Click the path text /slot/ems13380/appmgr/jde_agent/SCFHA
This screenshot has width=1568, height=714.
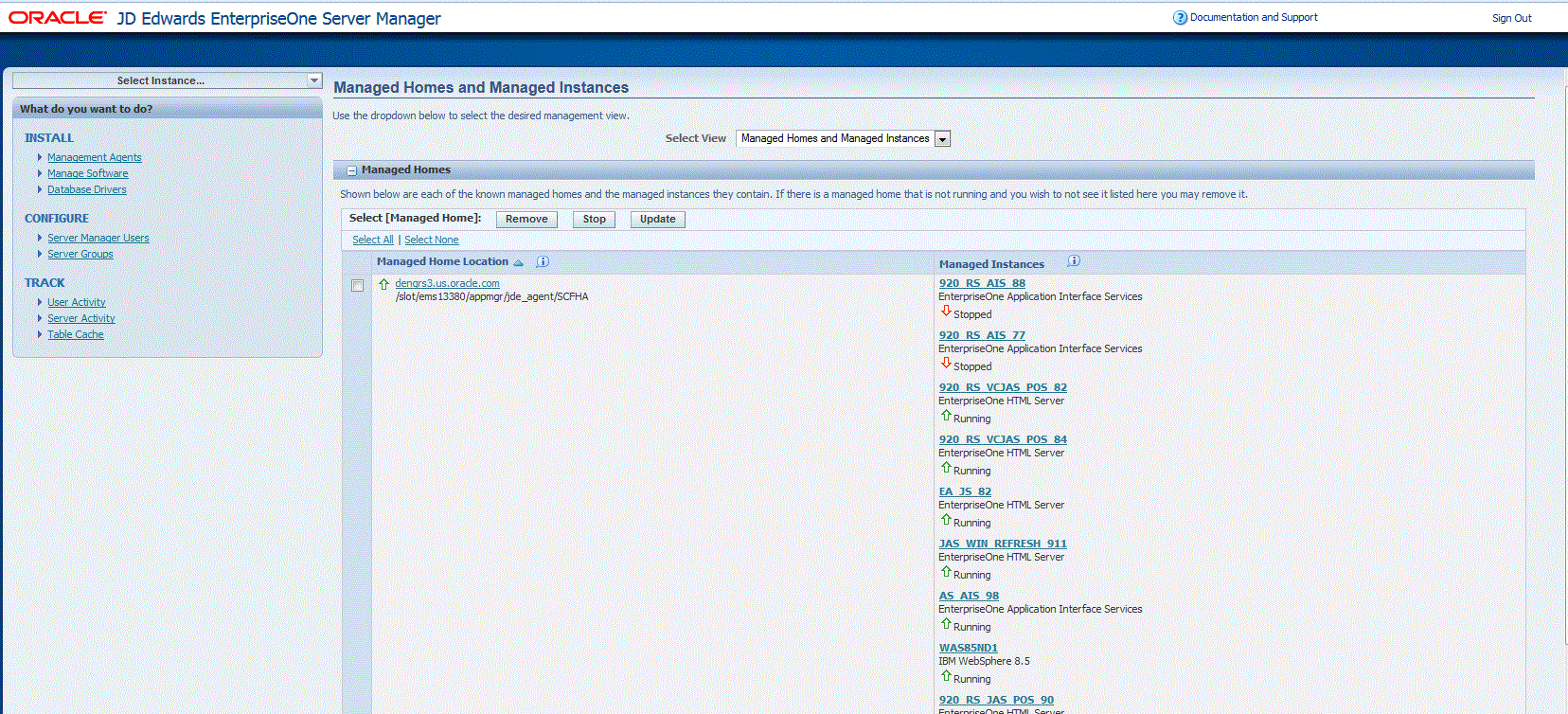[491, 297]
